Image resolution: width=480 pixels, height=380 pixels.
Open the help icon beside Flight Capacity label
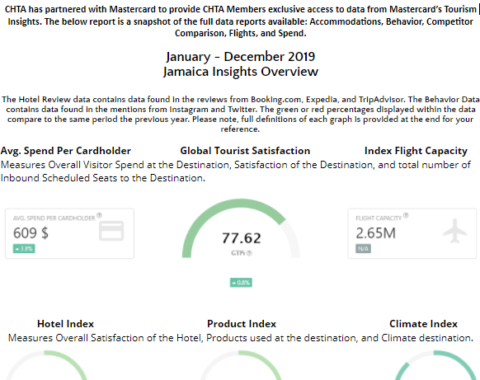[x=405, y=215]
